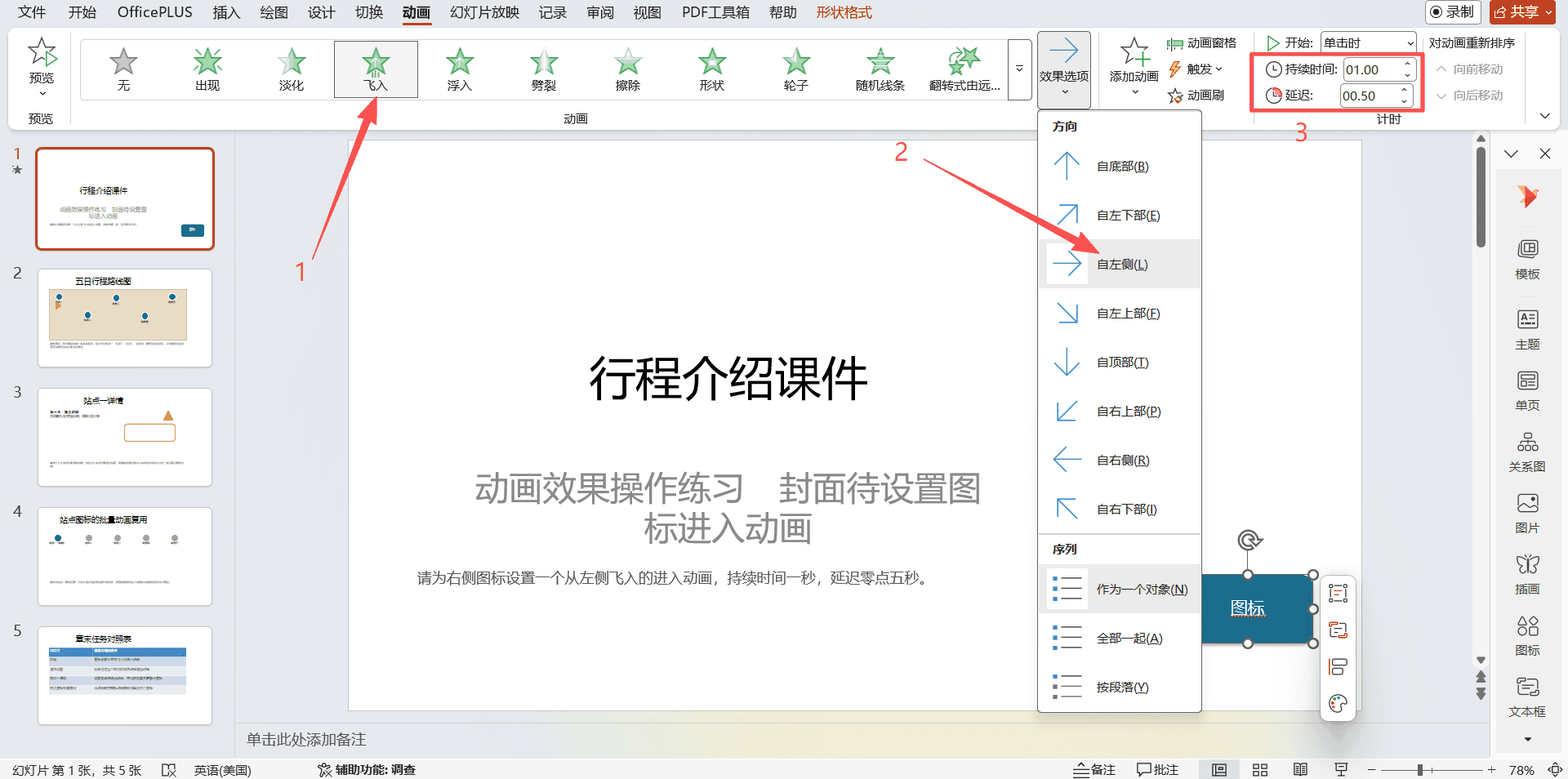Select slide 5 thumbnail 章末任务对照表

125,675
